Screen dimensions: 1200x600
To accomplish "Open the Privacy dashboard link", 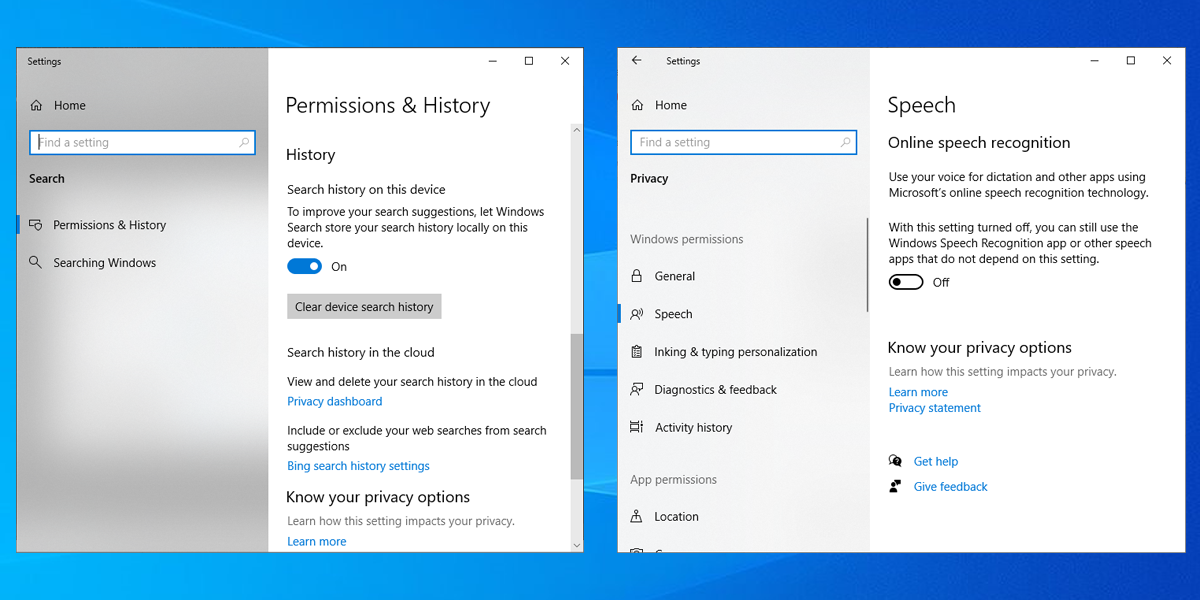I will click(334, 402).
